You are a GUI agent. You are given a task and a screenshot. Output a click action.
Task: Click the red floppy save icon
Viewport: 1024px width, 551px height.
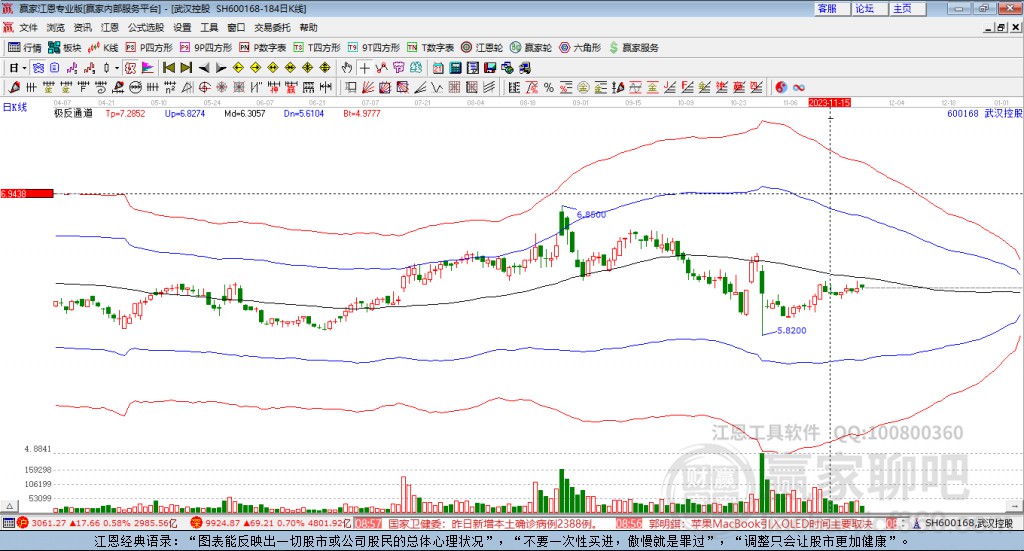tap(490, 68)
